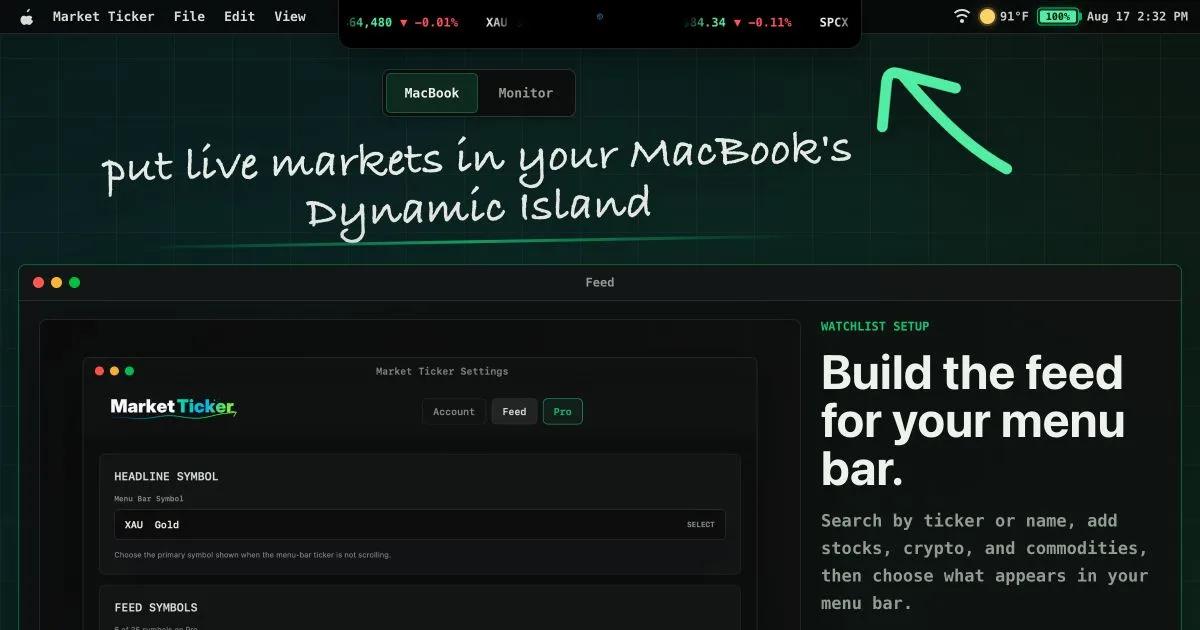Click the Wi-Fi status icon
The width and height of the screenshot is (1200, 630).
(x=962, y=16)
